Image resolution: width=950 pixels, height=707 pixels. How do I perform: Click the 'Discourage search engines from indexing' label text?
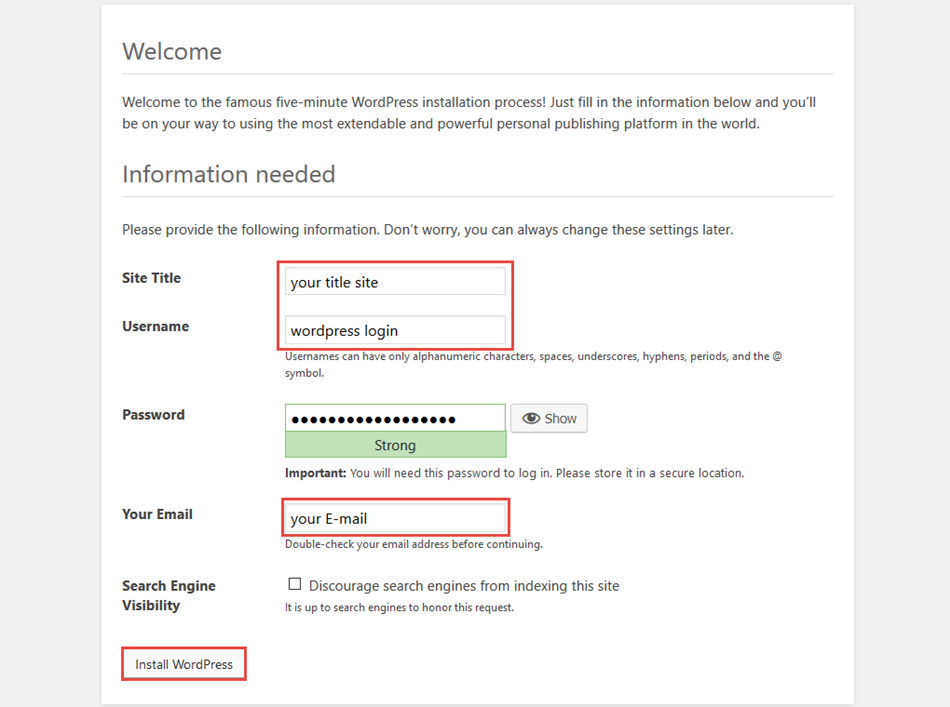(464, 586)
